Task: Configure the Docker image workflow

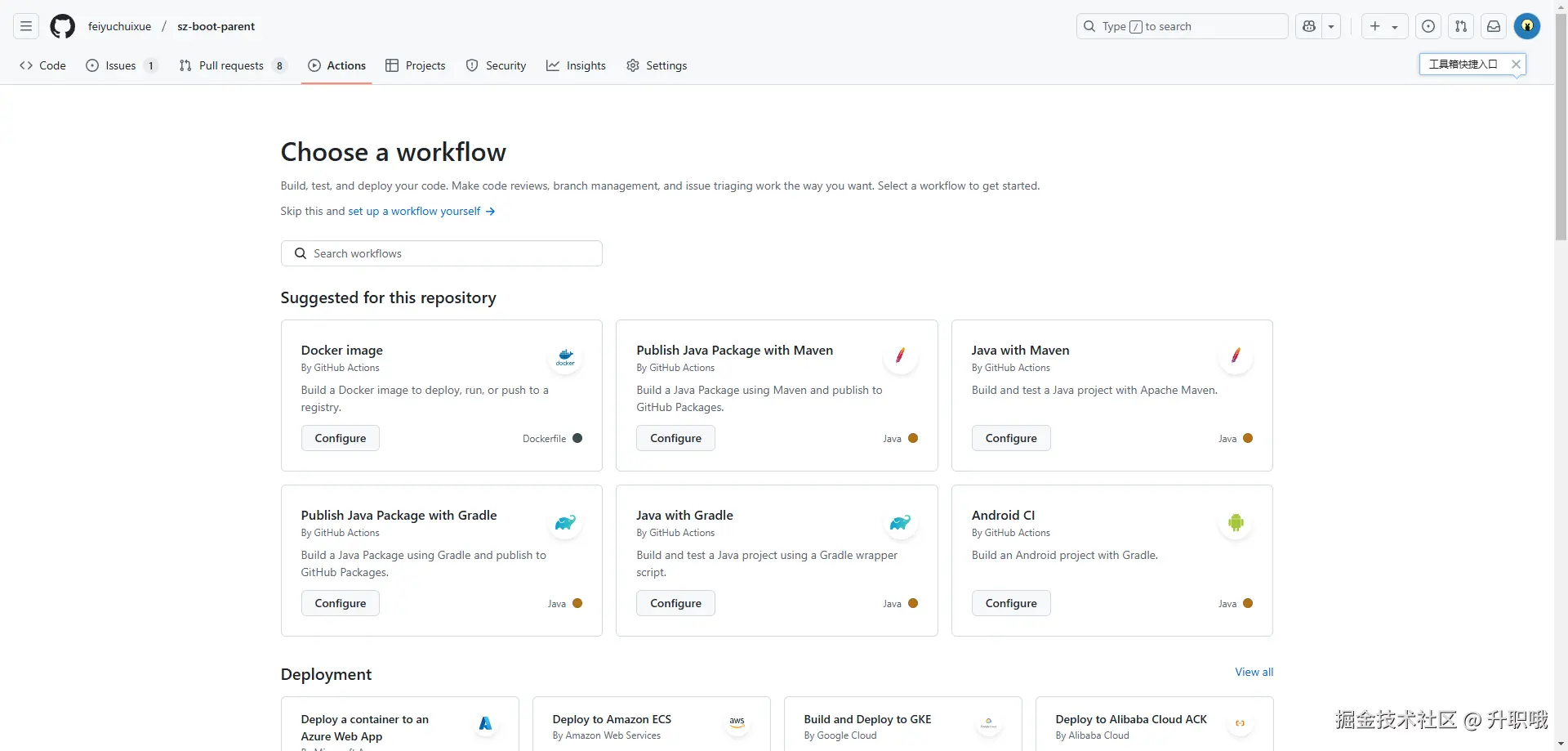Action: [341, 438]
